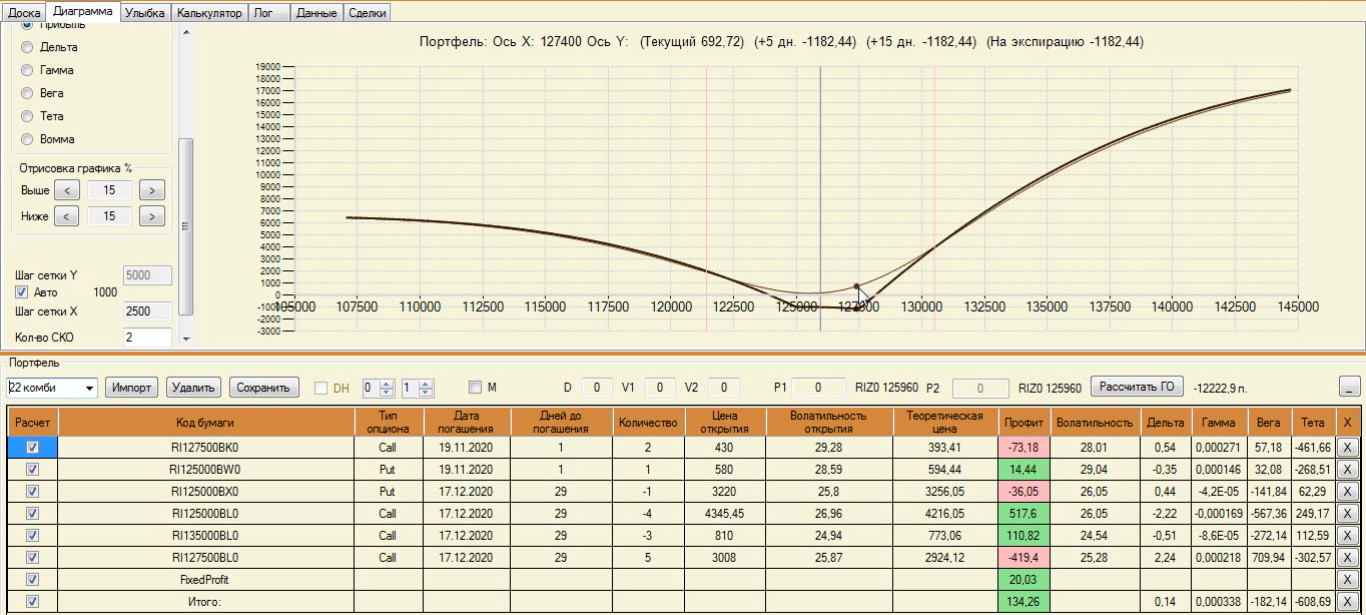This screenshot has width=1366, height=615.
Task: Select the Гамма radio button
Action: [x=27, y=70]
